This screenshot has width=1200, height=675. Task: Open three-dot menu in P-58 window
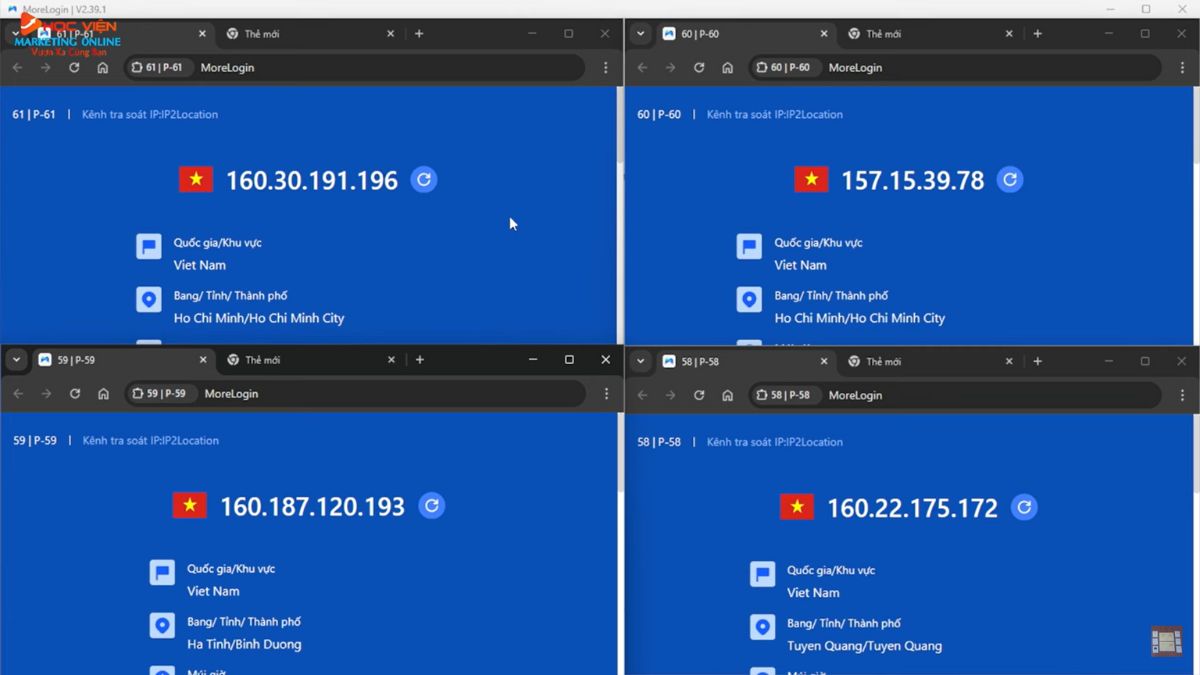click(x=1182, y=395)
